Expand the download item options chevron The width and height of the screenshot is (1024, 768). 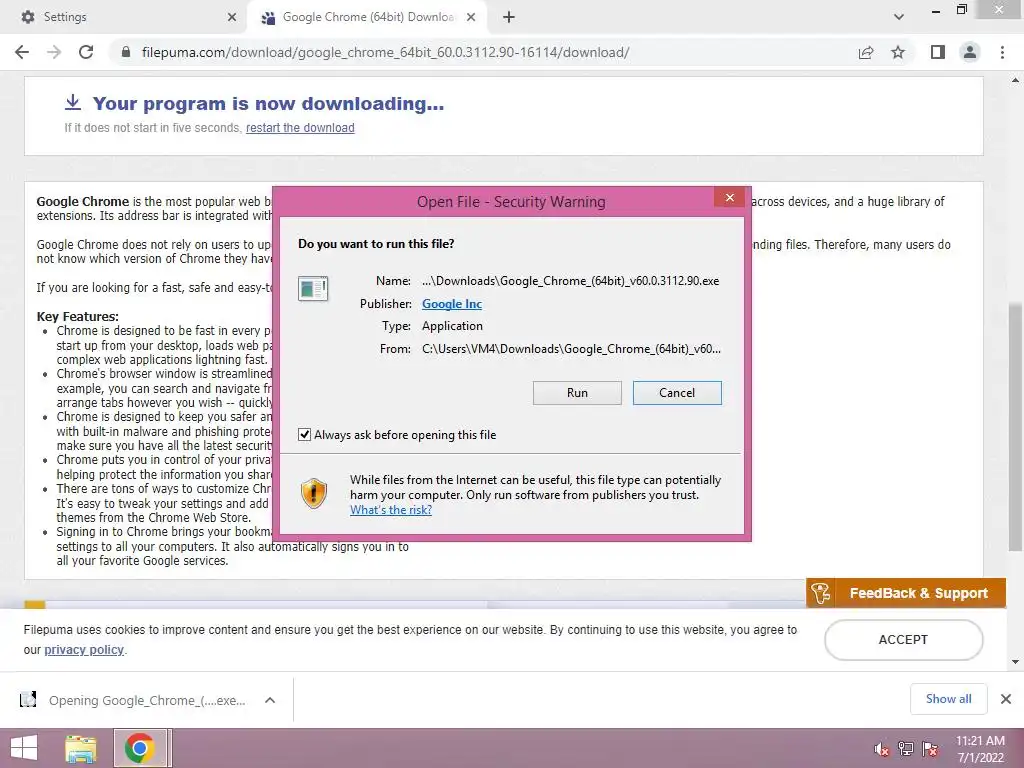pos(270,700)
